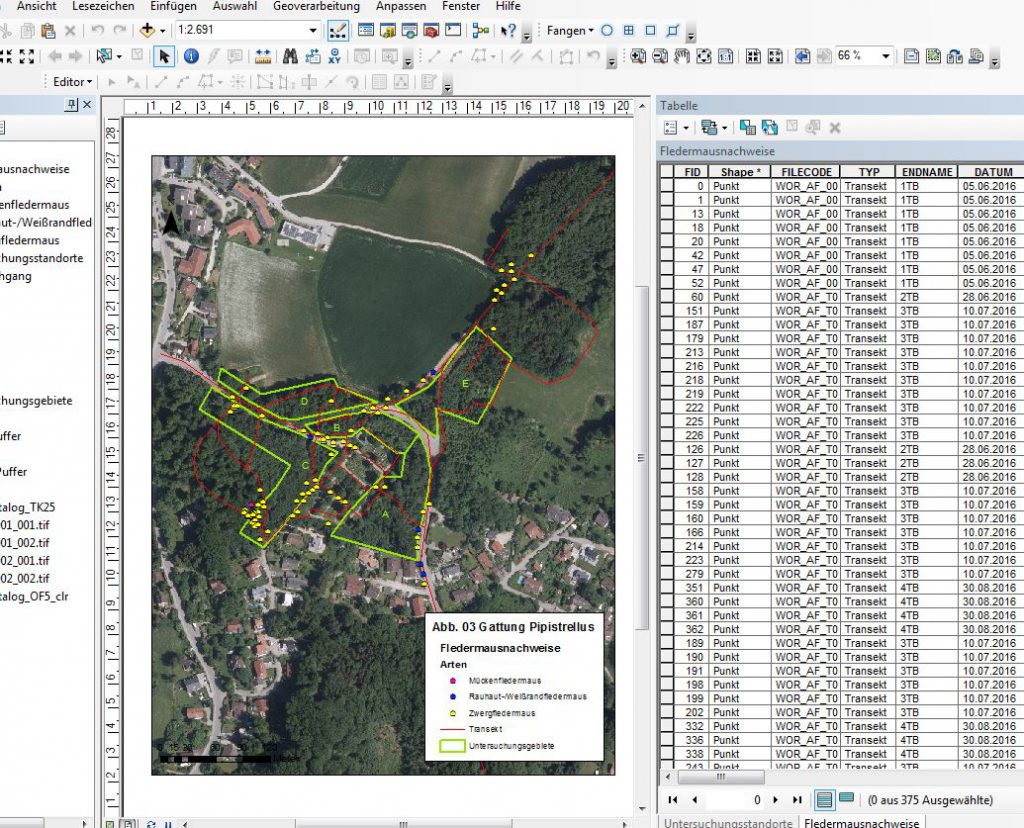Show all records view in table
This screenshot has width=1024, height=828.
pyautogui.click(x=825, y=799)
